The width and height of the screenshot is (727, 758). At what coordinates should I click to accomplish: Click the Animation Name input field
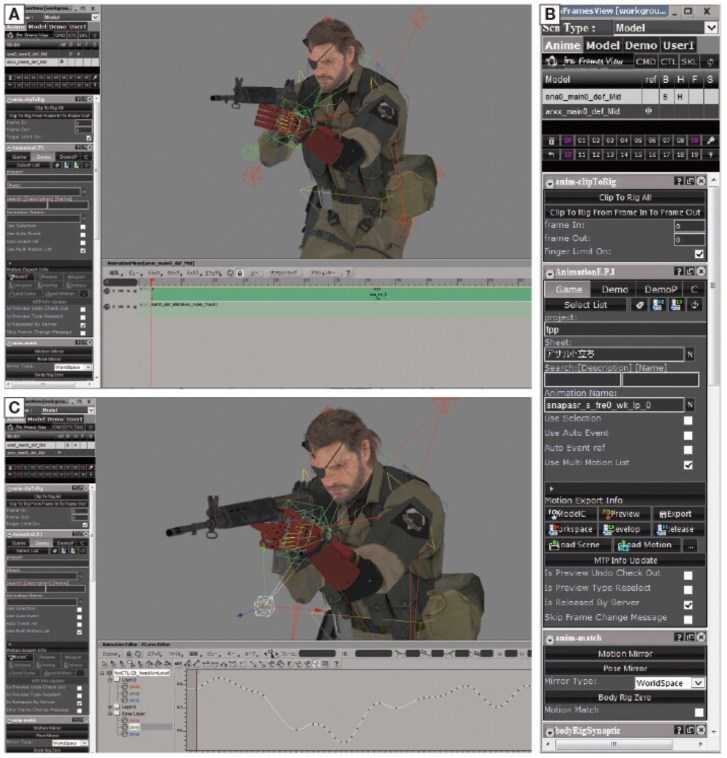[x=614, y=405]
